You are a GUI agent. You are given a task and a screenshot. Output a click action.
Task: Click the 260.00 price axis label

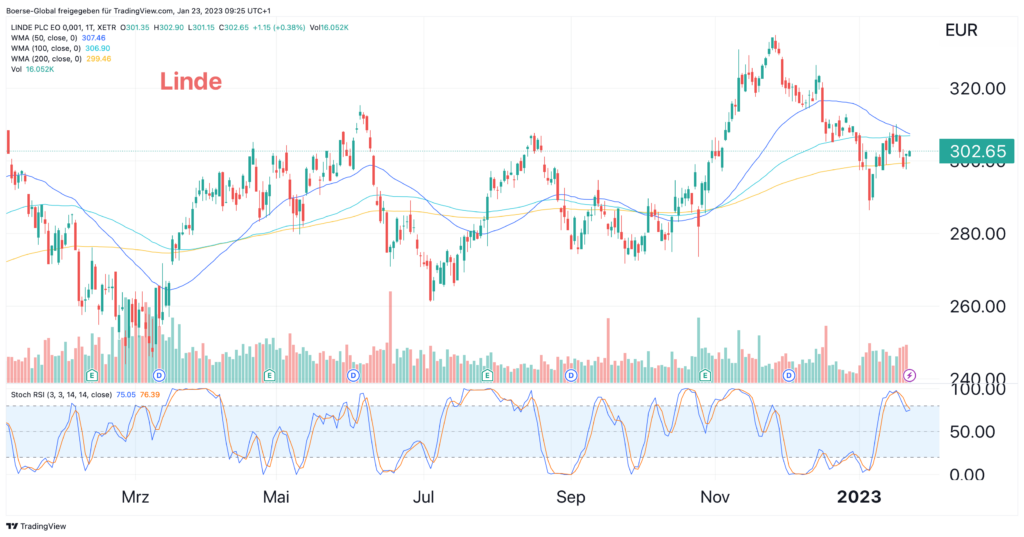click(x=977, y=306)
